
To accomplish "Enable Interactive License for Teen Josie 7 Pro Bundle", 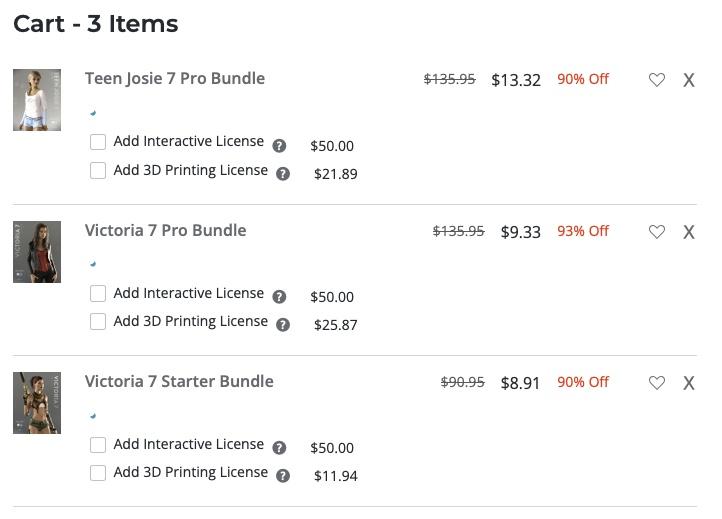I will click(98, 142).
